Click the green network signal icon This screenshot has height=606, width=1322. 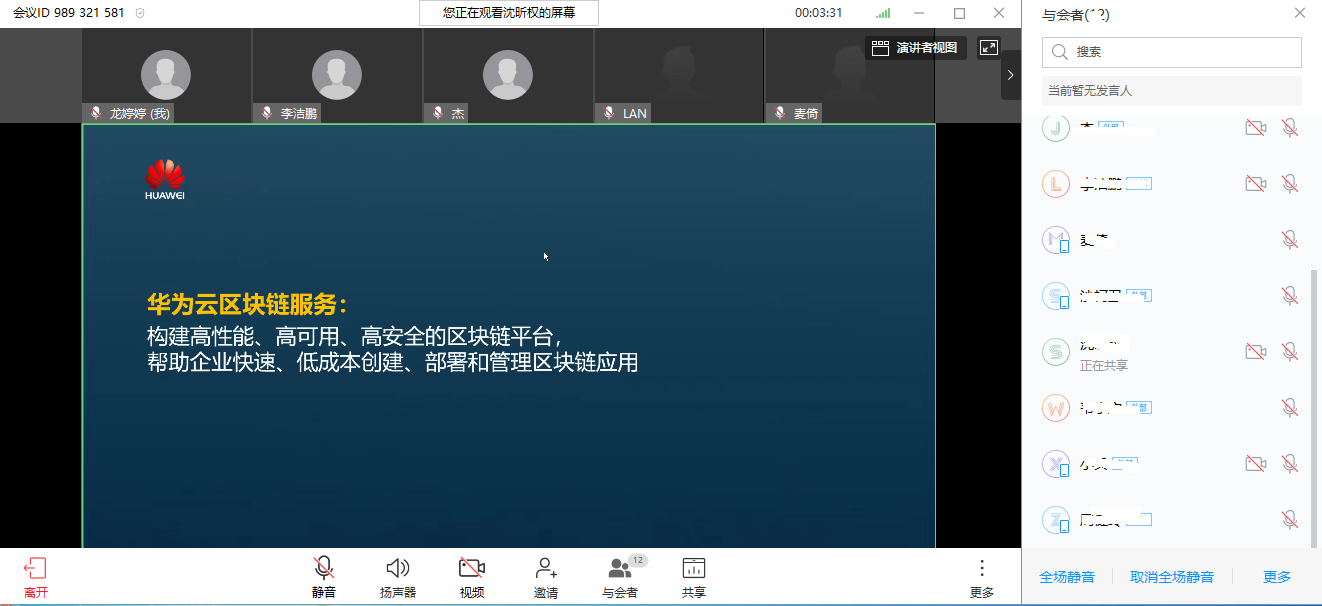(x=883, y=13)
